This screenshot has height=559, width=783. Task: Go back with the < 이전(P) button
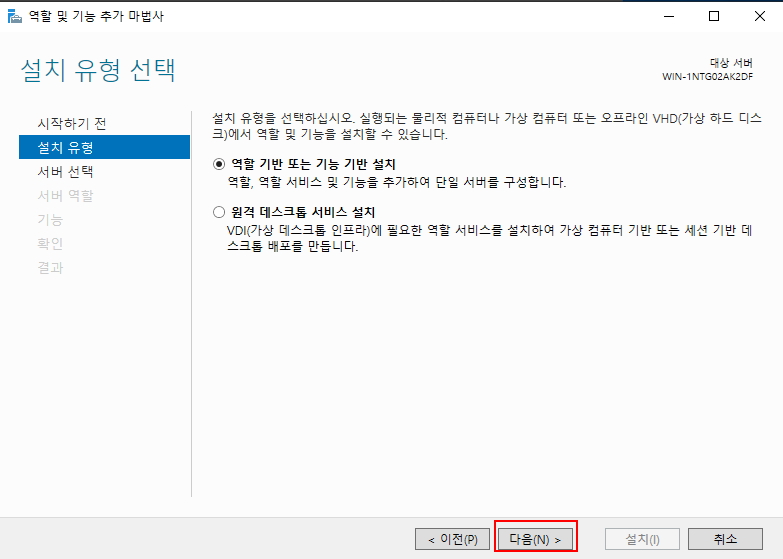453,539
